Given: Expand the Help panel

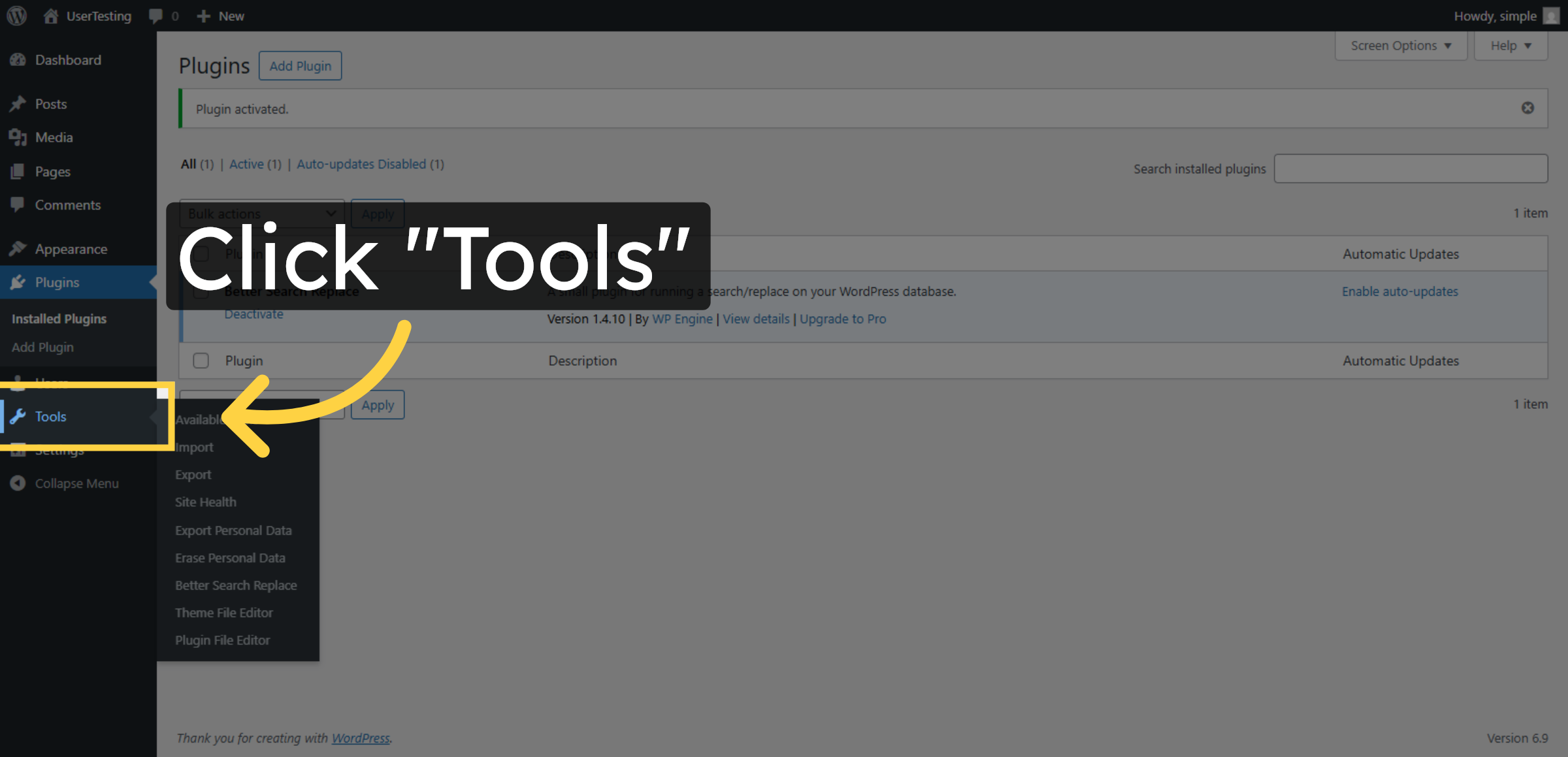Looking at the screenshot, I should click(x=1509, y=45).
